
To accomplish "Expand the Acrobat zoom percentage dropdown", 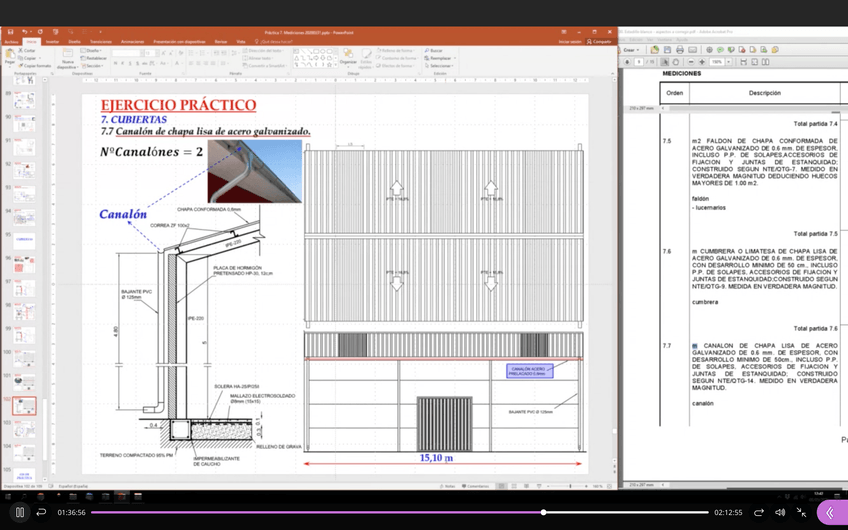I will (730, 62).
